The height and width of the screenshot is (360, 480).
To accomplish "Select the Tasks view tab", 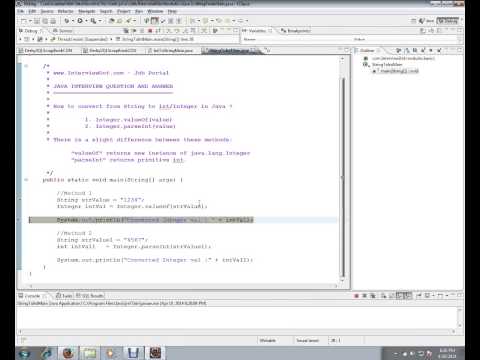I will point(64,296).
